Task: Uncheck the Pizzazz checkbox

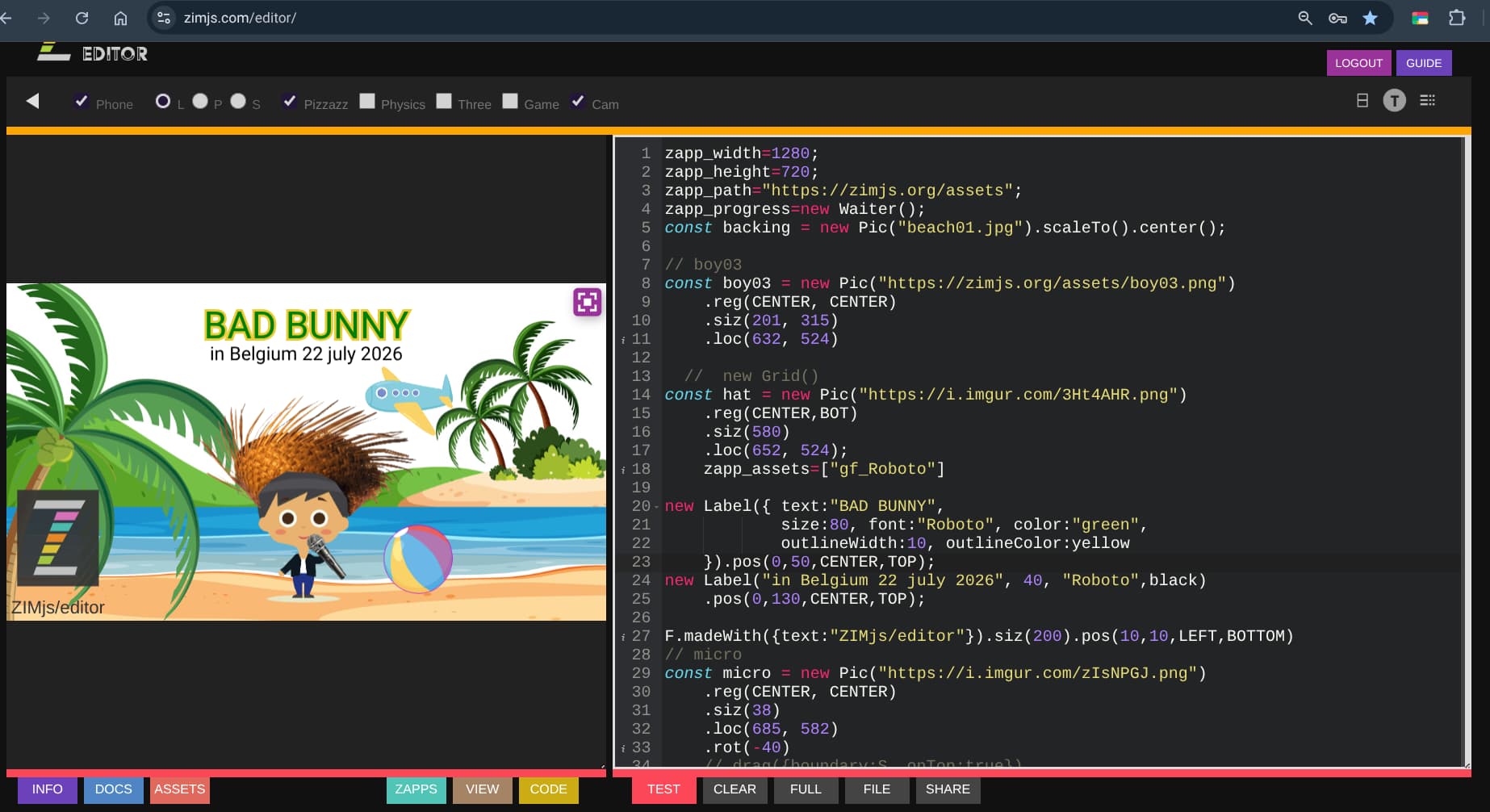Action: click(289, 101)
